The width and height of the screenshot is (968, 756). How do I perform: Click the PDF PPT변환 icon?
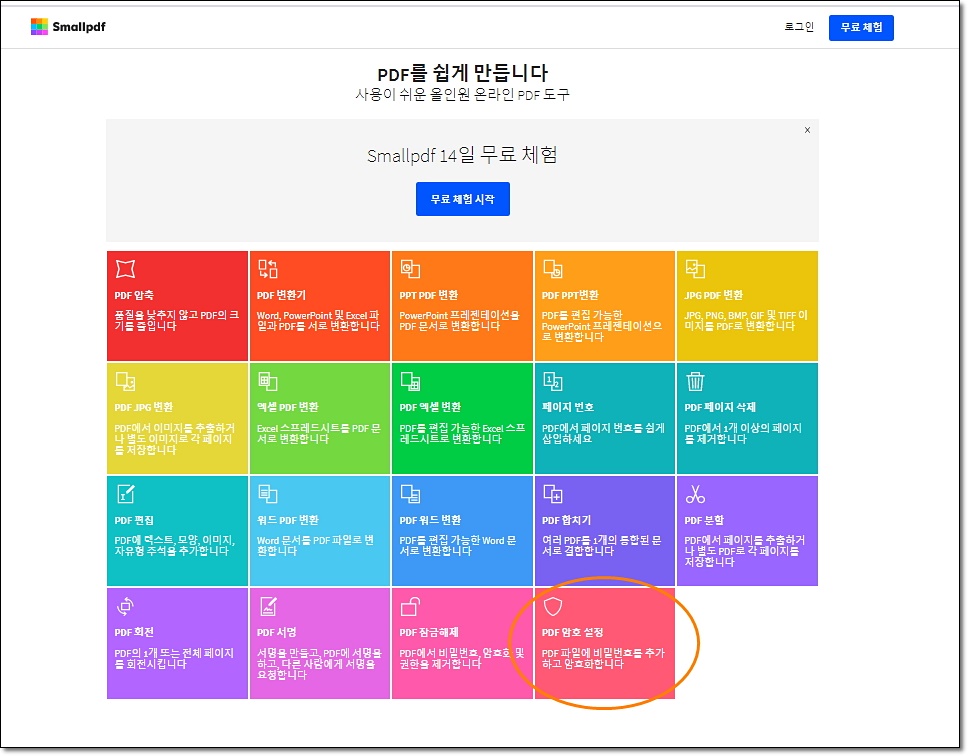point(553,269)
